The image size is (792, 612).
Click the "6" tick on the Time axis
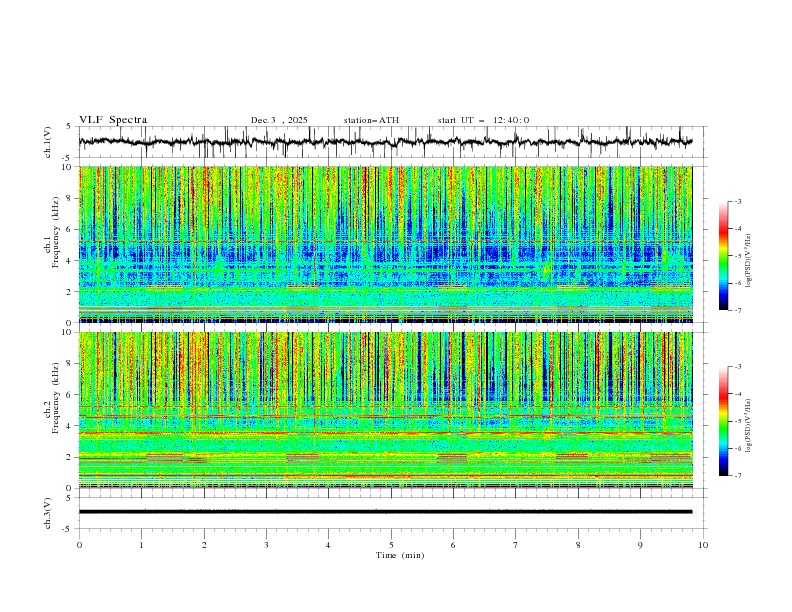[x=453, y=545]
